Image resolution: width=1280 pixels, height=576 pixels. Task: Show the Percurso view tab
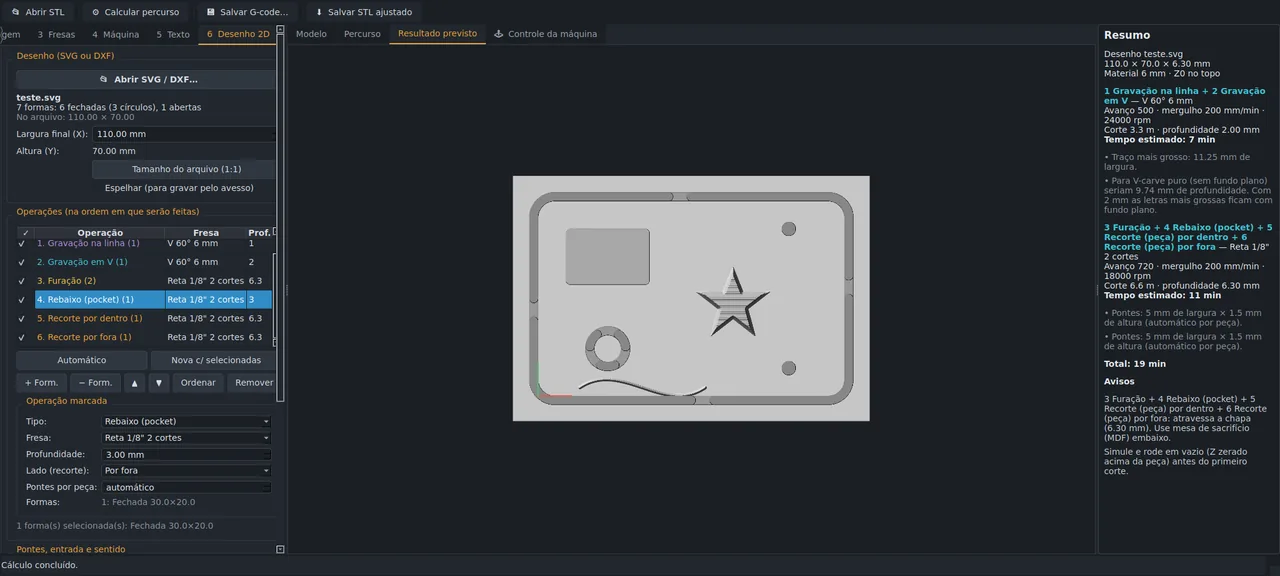click(x=362, y=34)
